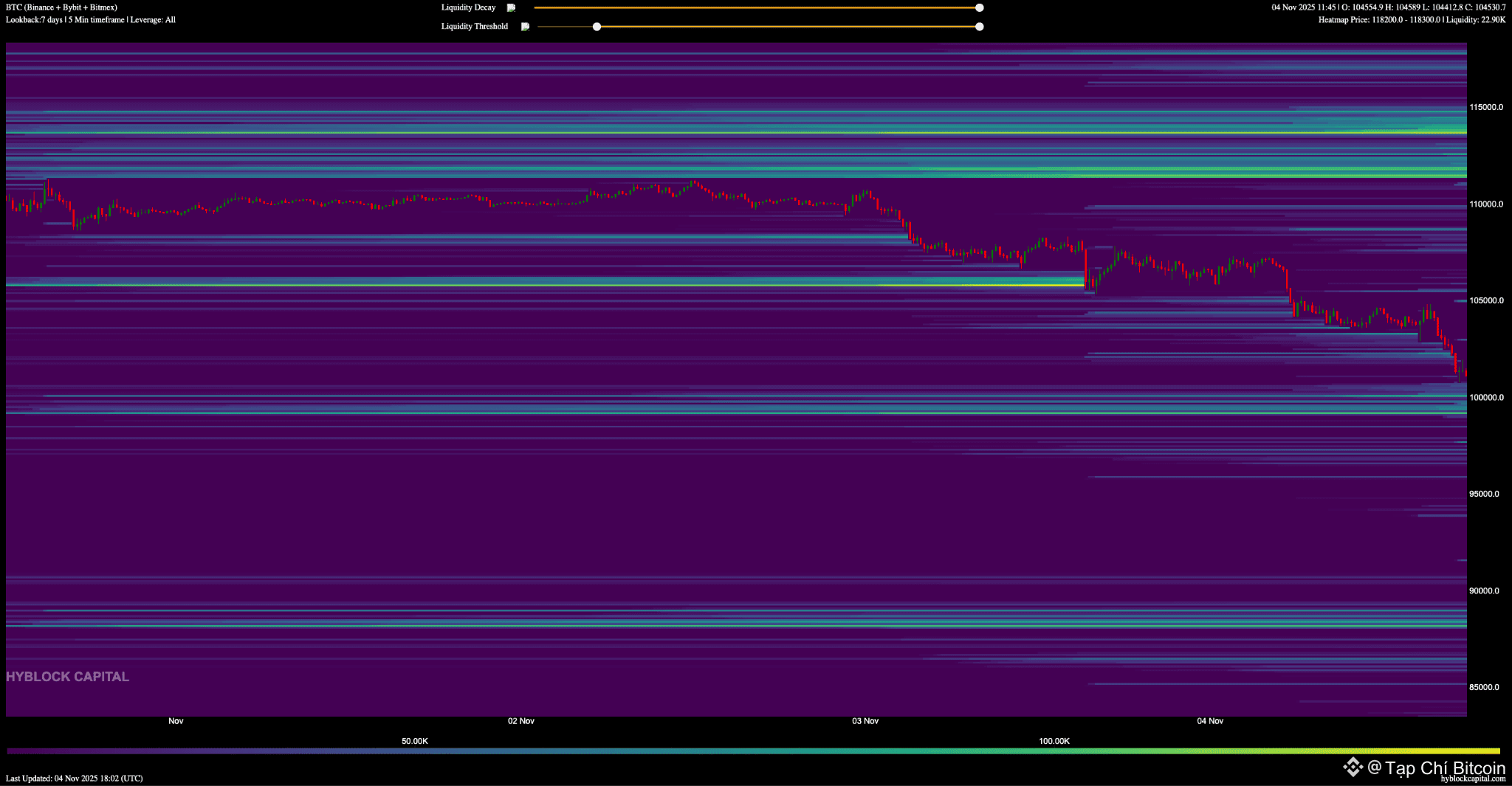Click the '04 Nov' date axis label
The width and height of the screenshot is (1512, 786).
pyautogui.click(x=1210, y=721)
